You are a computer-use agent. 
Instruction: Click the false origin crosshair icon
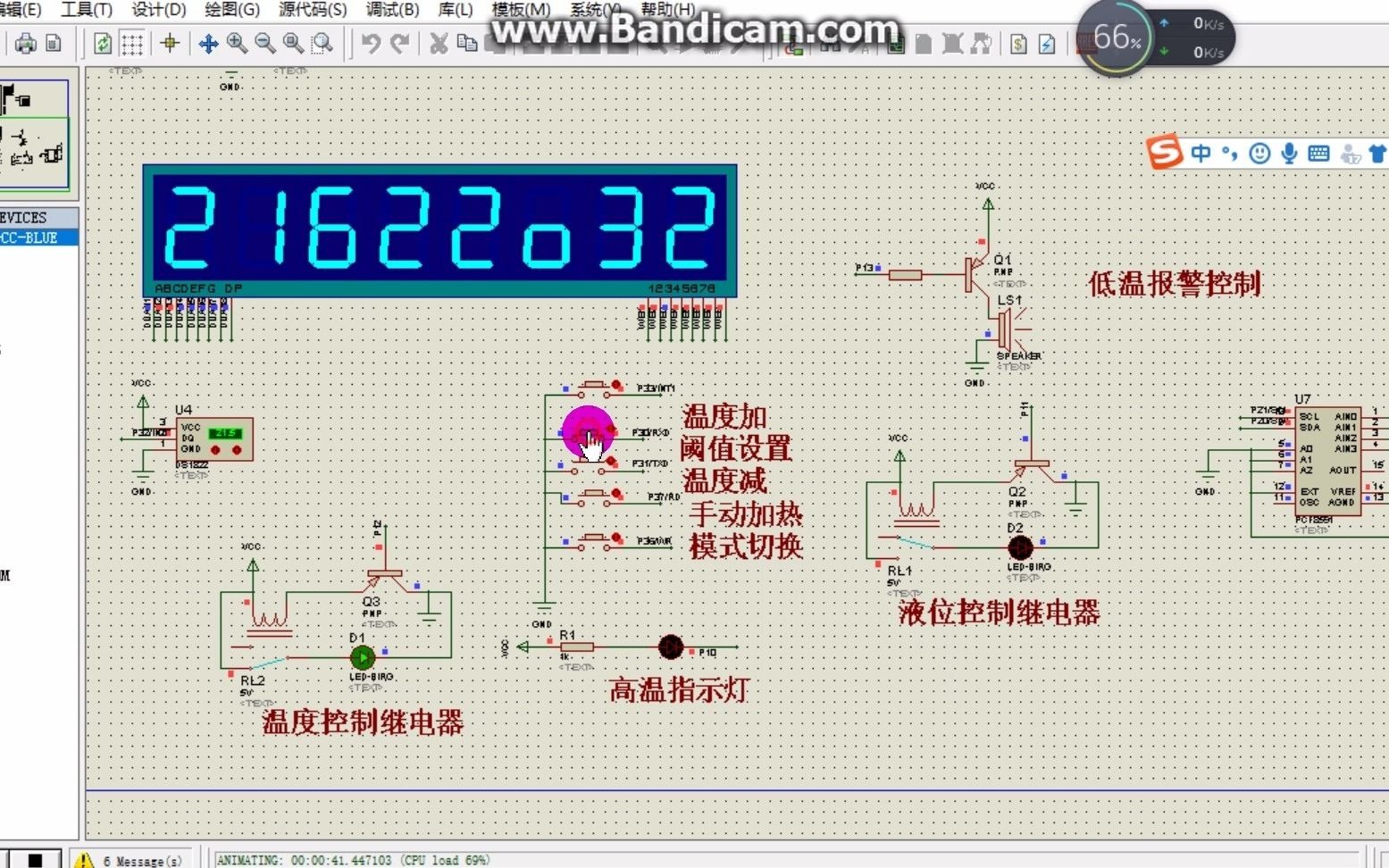point(170,43)
